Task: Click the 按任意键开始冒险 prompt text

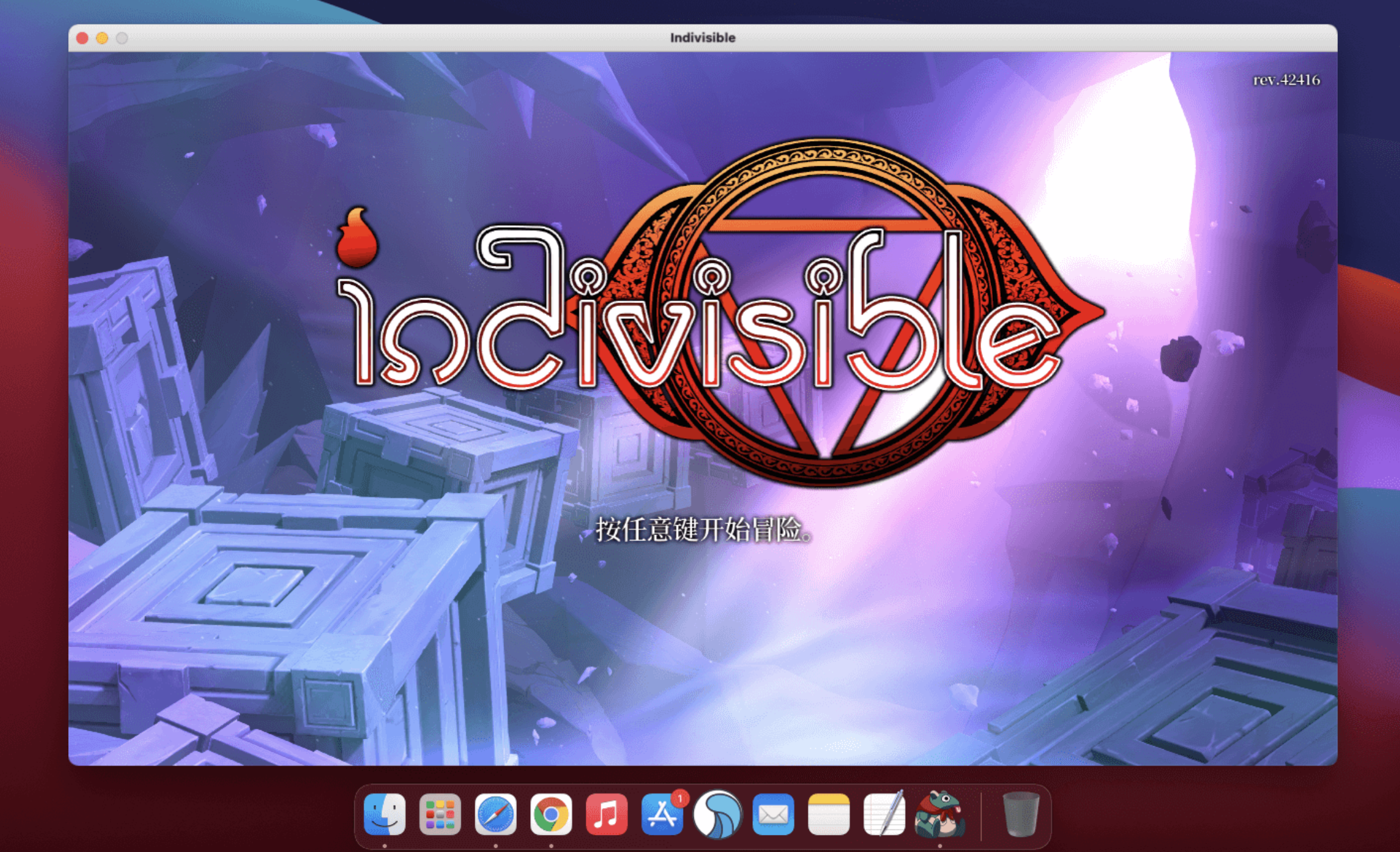Action: [704, 529]
